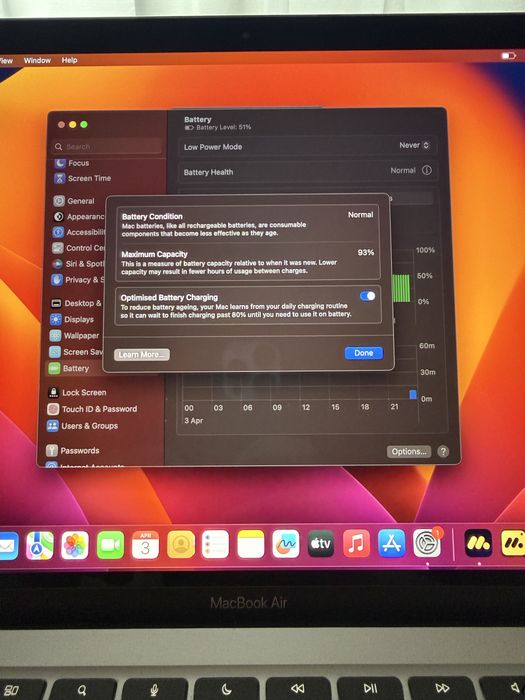Open Freeform from the Dock
525x700 pixels.
pyautogui.click(x=286, y=544)
